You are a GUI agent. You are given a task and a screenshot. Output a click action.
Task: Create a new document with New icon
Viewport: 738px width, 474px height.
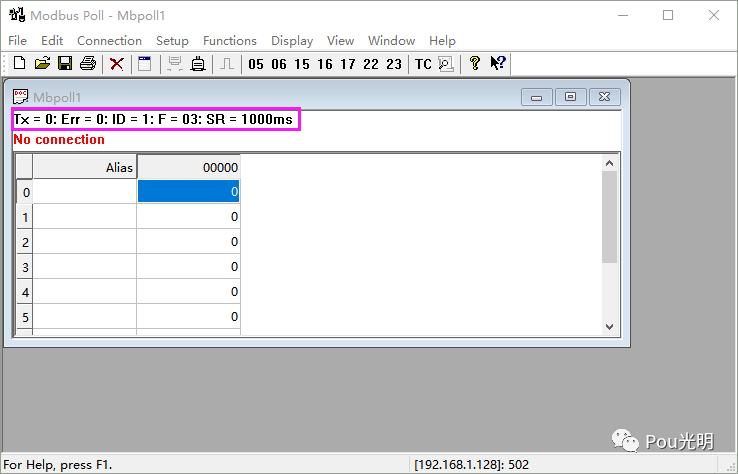click(x=19, y=63)
